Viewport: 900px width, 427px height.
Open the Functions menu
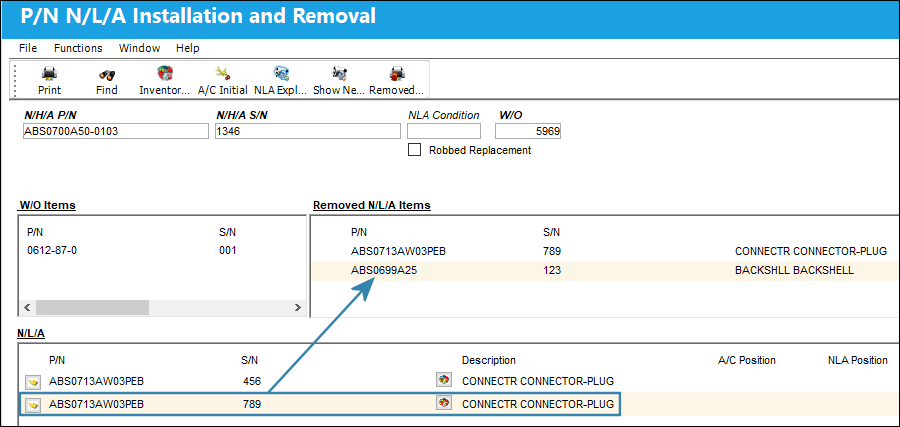pyautogui.click(x=78, y=48)
